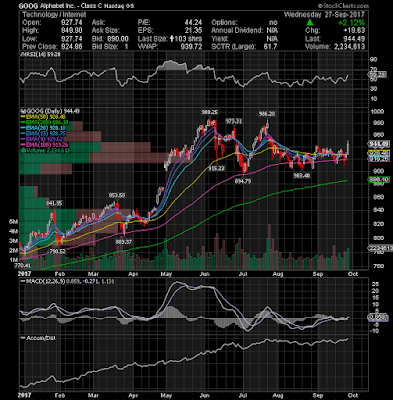Click the GOOG ticker symbol in header
Screen dimensions: 393x400
click(x=27, y=6)
